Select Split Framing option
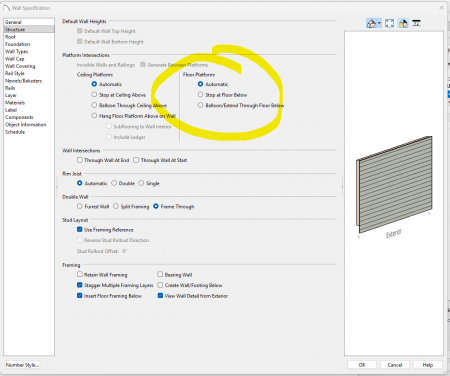 point(116,206)
